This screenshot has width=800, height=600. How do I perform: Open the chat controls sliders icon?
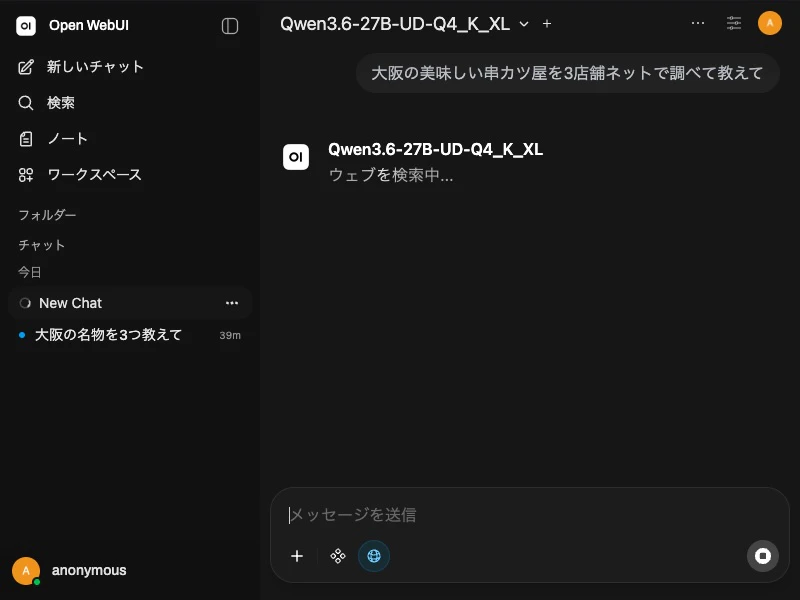[734, 23]
